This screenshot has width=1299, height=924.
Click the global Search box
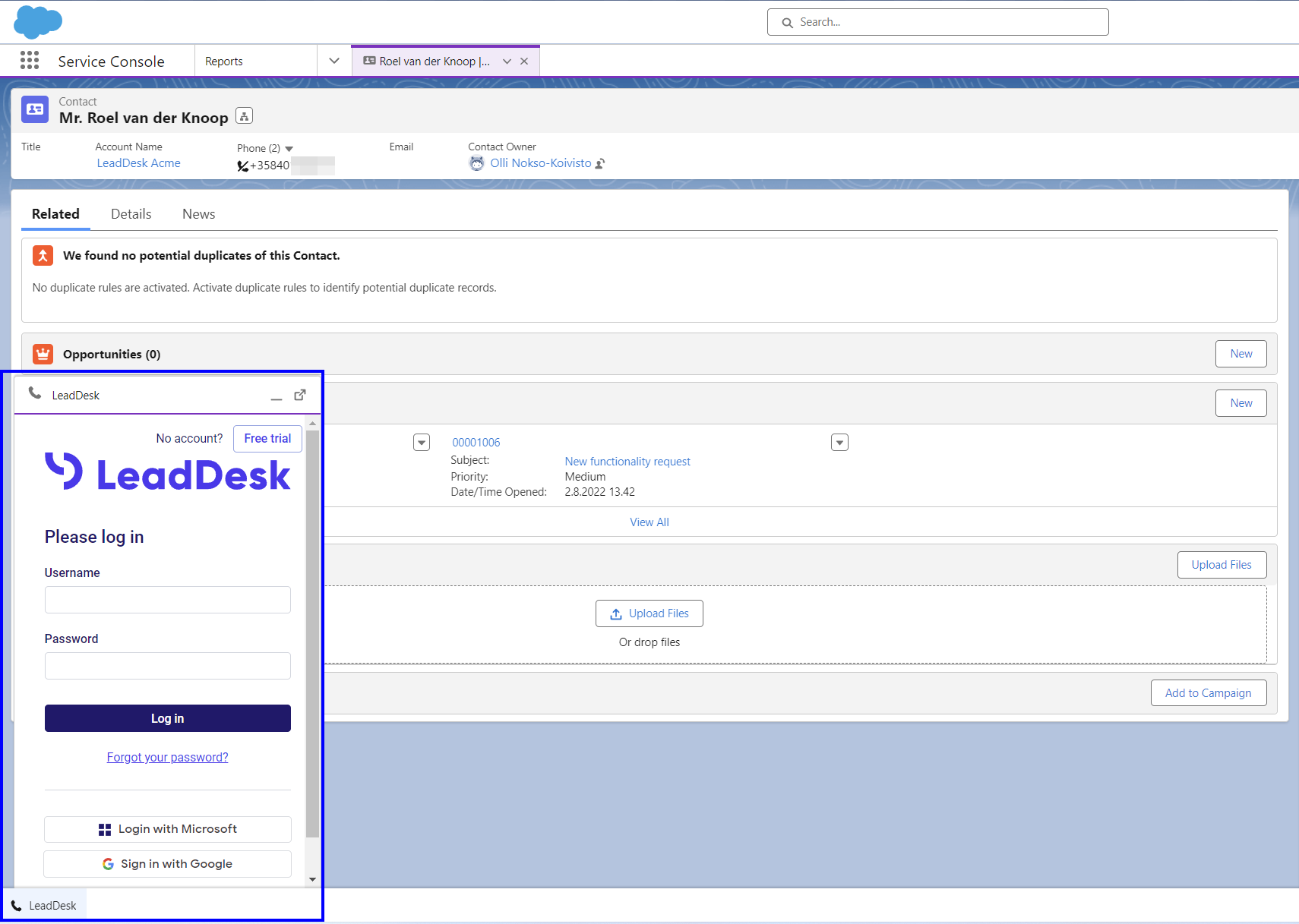pos(938,22)
